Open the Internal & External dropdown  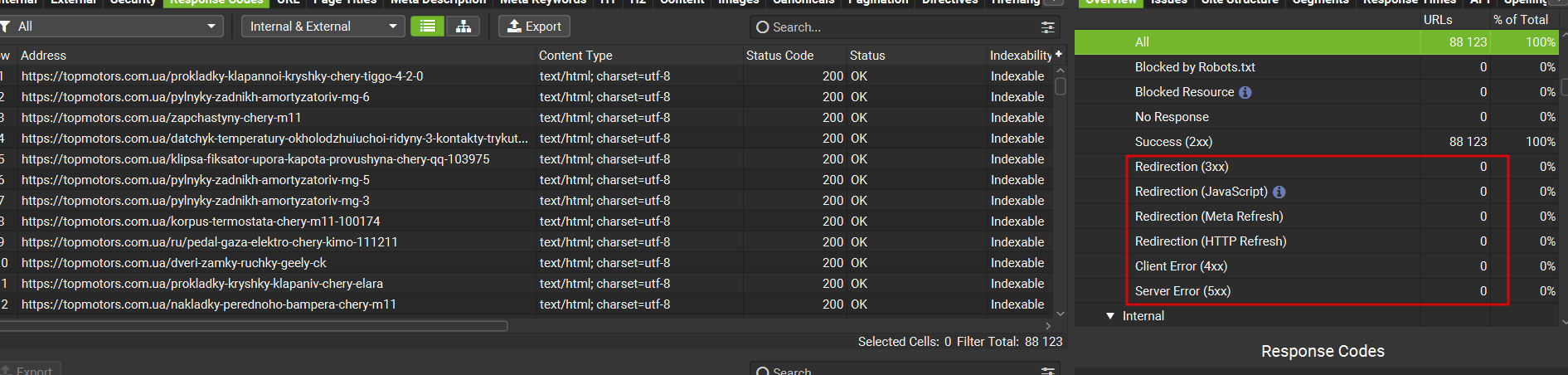[323, 27]
